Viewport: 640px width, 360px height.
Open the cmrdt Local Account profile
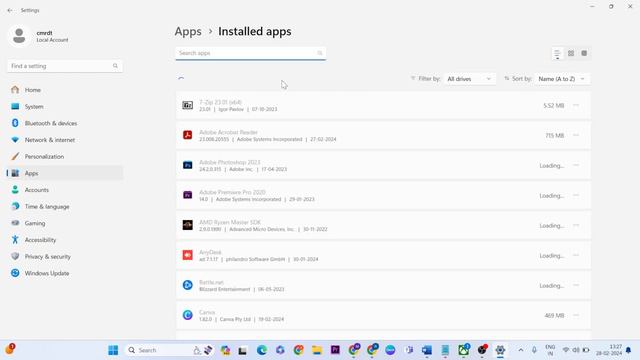(38, 36)
